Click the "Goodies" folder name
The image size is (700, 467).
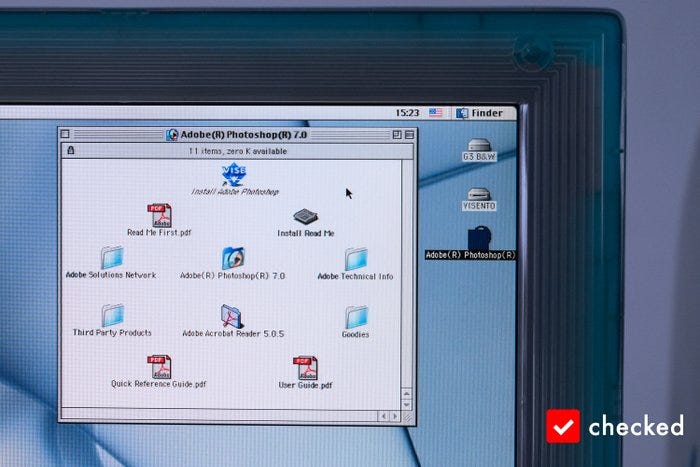[355, 334]
